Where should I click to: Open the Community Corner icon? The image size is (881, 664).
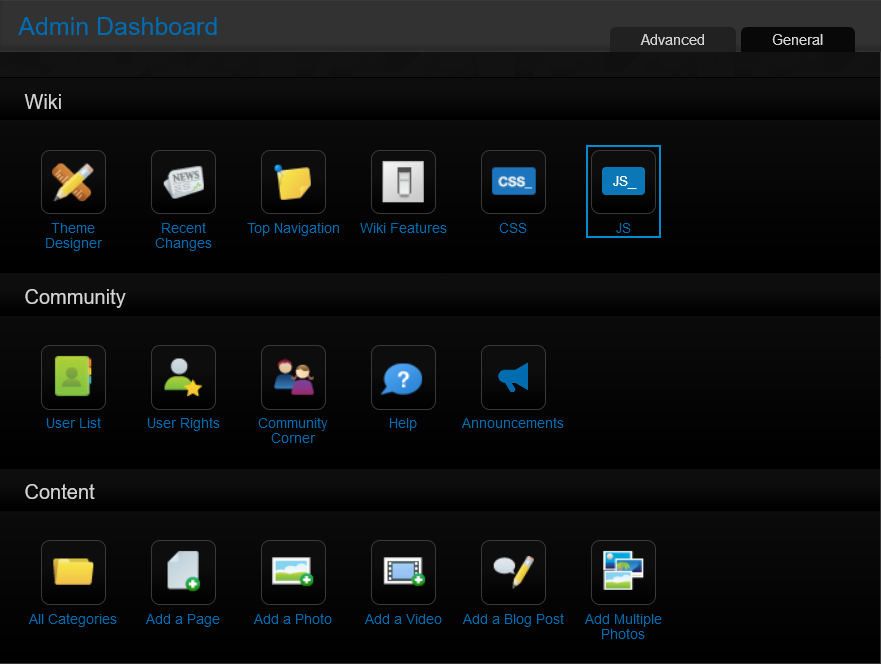293,377
